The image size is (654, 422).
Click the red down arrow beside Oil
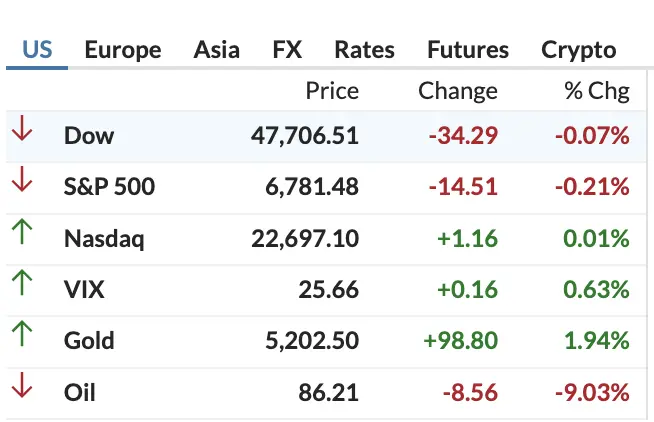coord(22,391)
